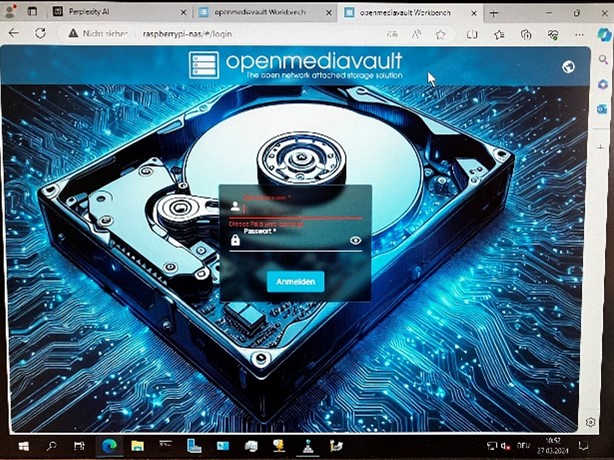Open the language selection globe icon
The width and height of the screenshot is (614, 460).
point(568,67)
